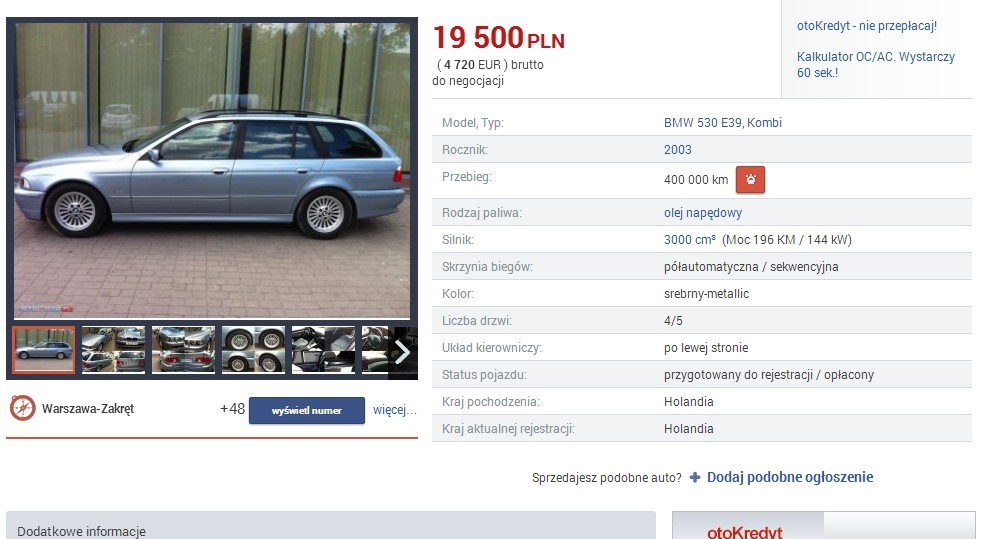Open the Kalkulator OC/AC link

(876, 65)
